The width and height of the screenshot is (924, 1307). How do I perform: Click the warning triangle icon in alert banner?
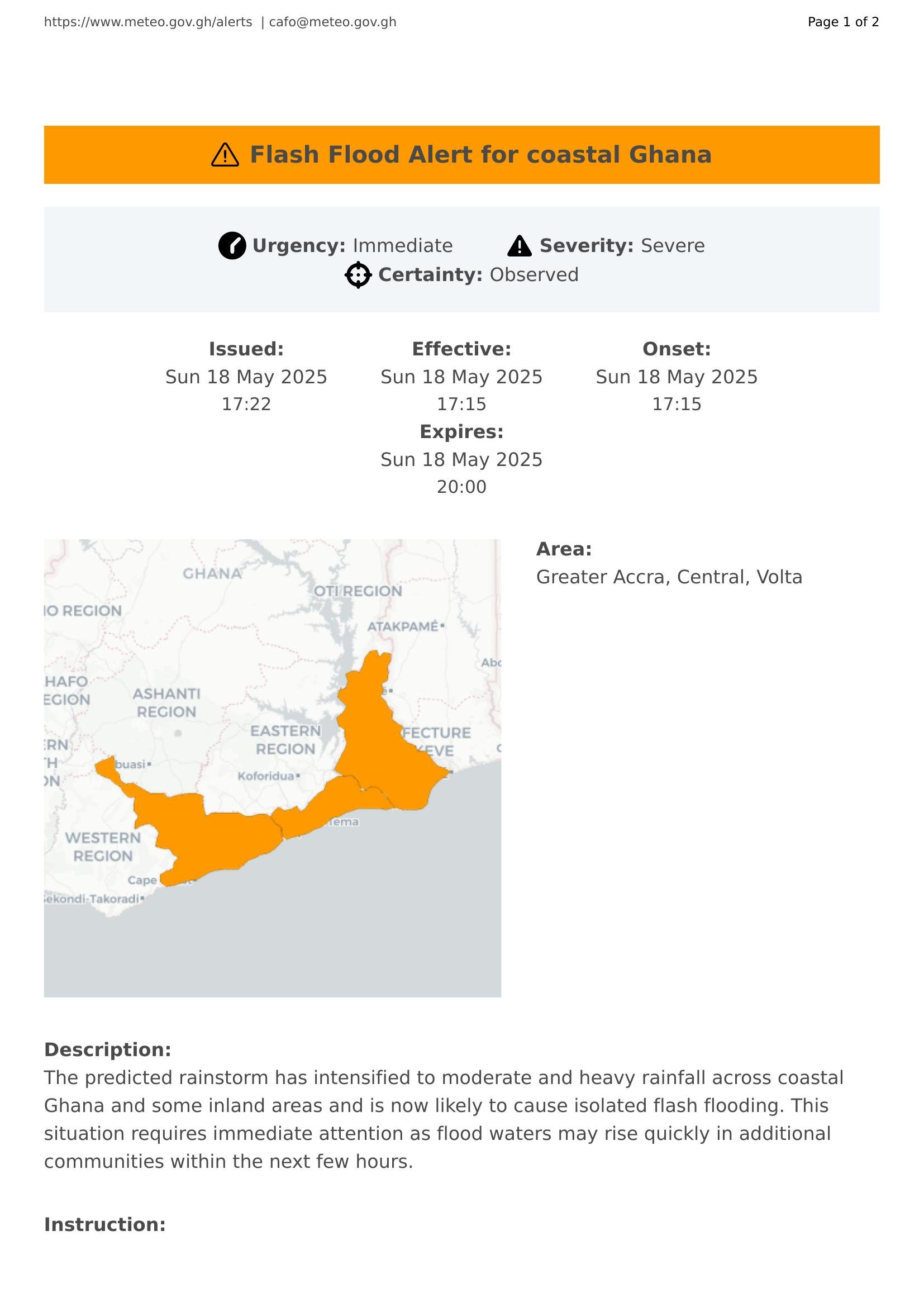point(225,155)
